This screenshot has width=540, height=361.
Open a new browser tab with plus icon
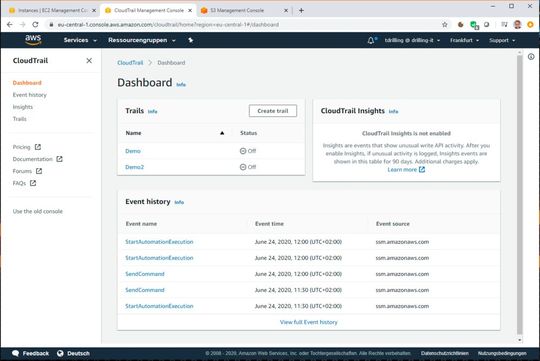coord(301,10)
